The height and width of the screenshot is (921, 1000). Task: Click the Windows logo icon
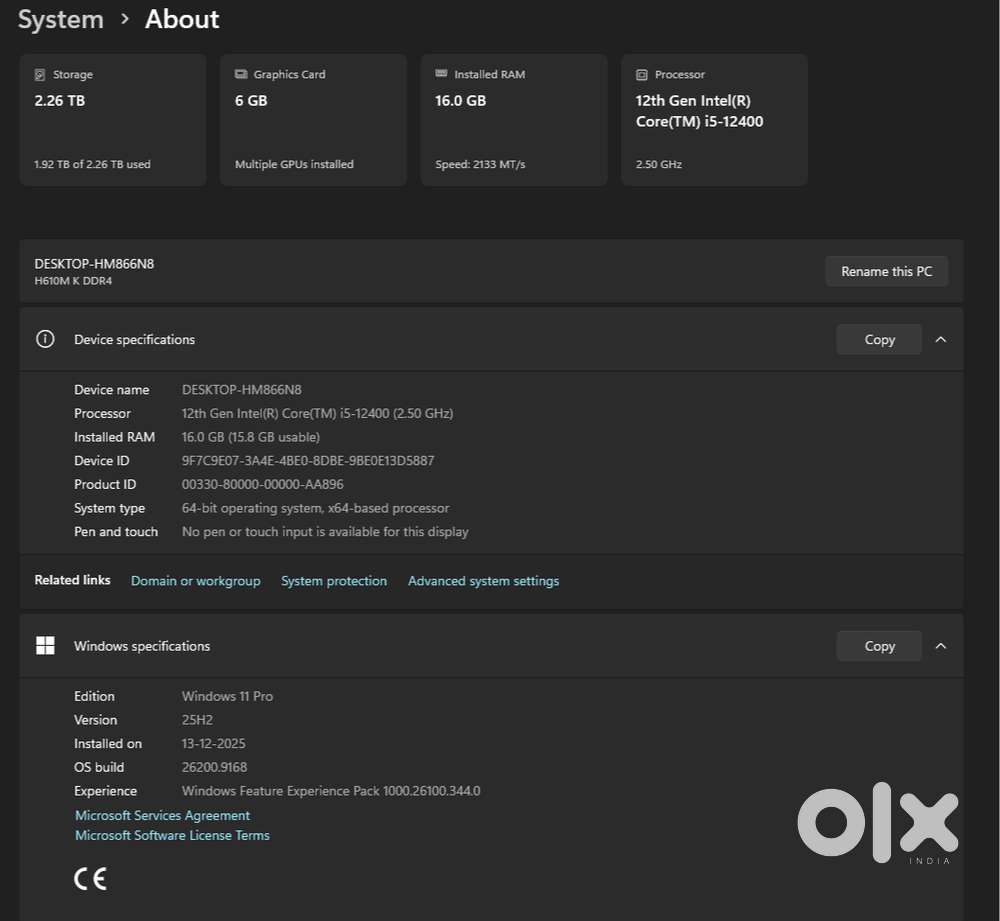tap(45, 645)
